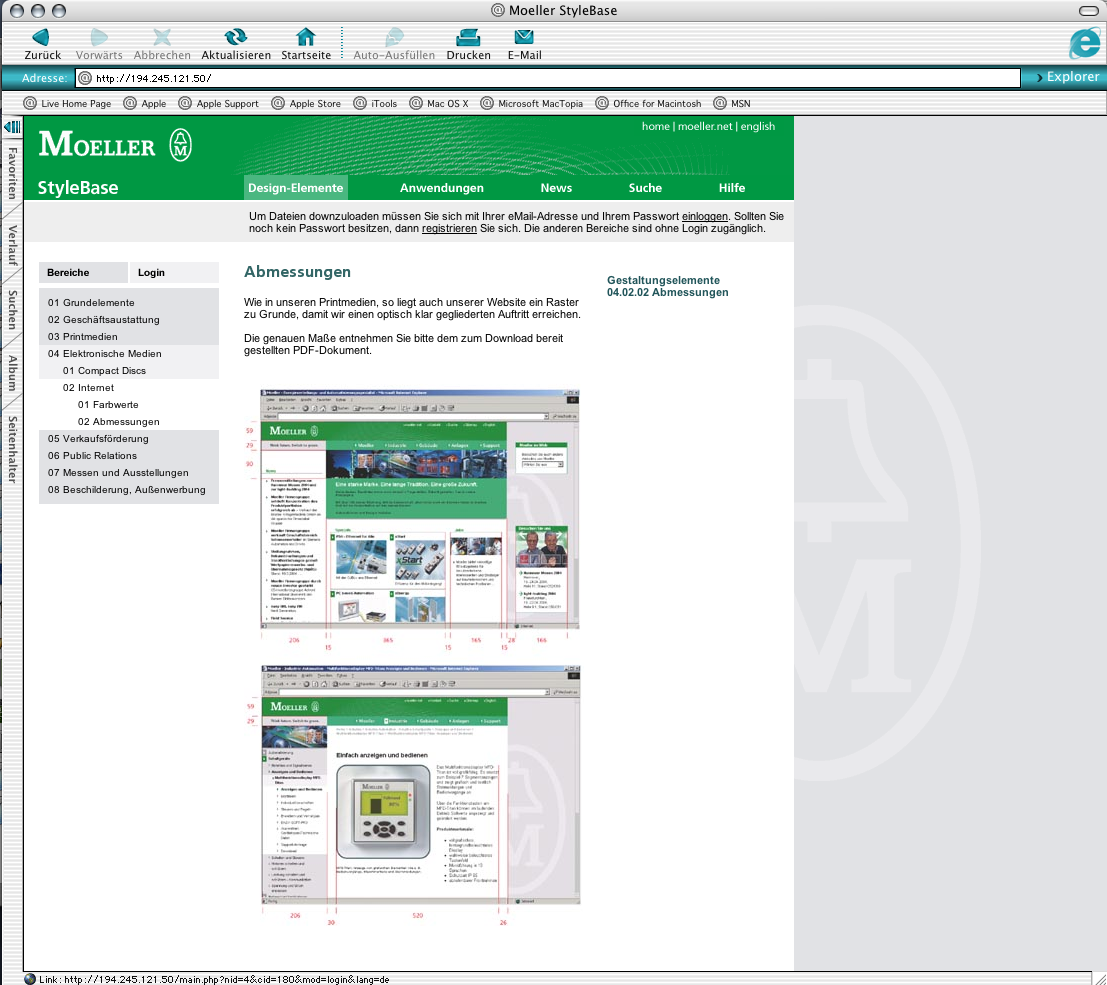
Task: Click the registrieren link
Action: 449,229
